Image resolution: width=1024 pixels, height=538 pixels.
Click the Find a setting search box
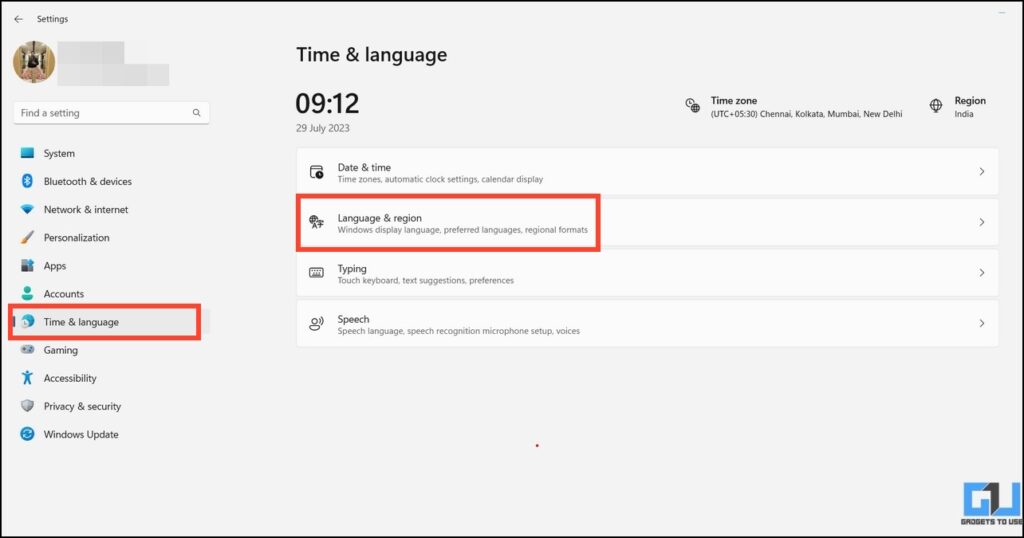[x=111, y=113]
